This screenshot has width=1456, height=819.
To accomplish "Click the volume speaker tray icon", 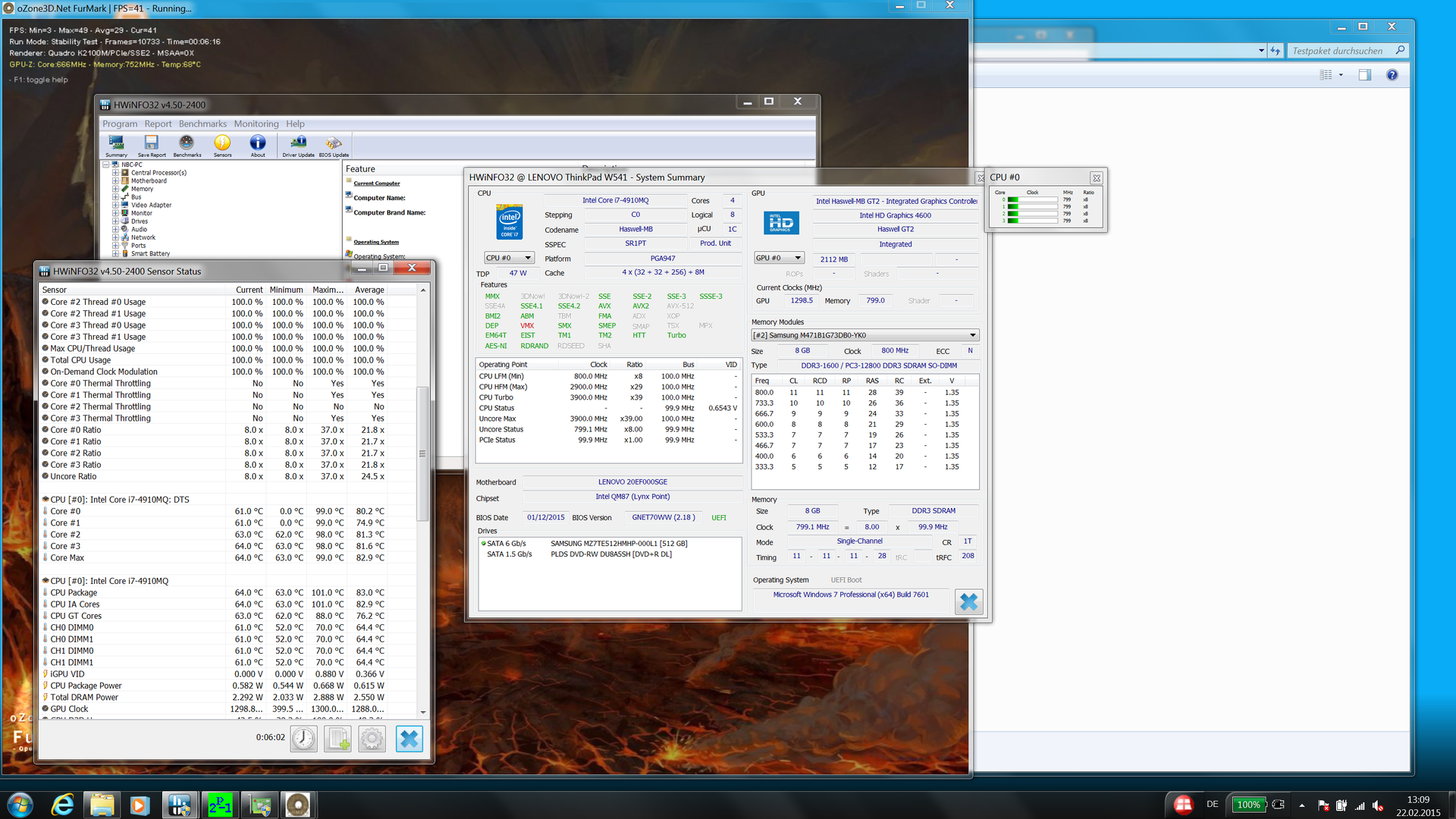I will coord(1378,805).
